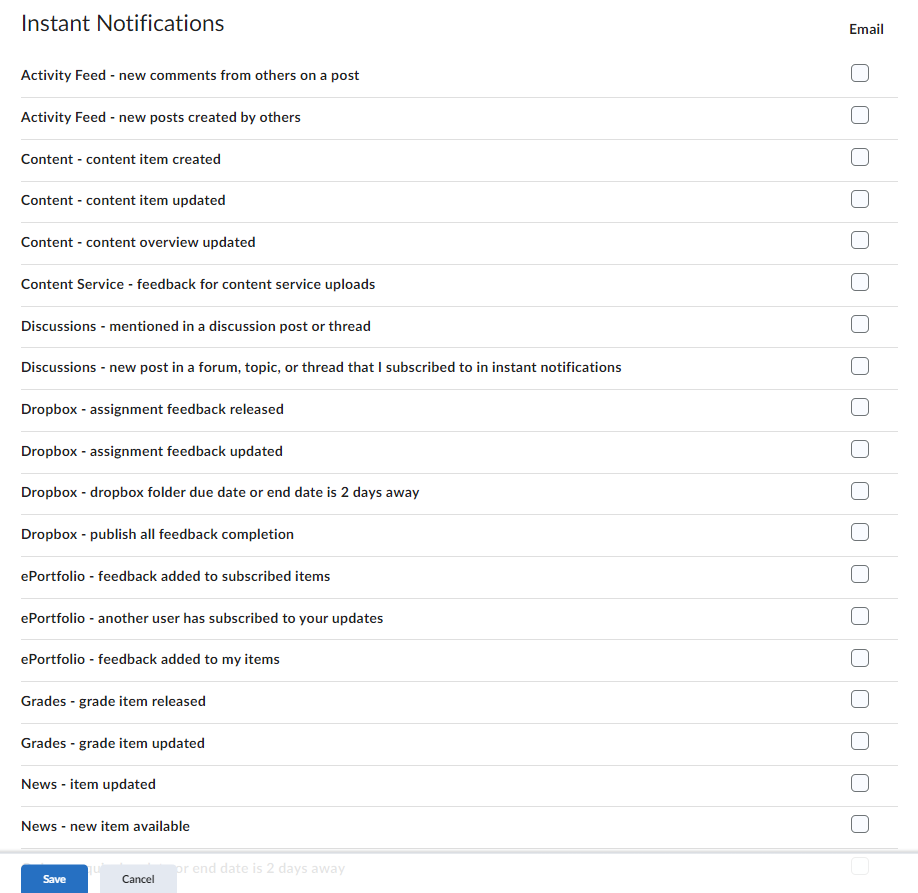This screenshot has height=893, width=918.
Task: Check email for assignment feedback updated
Action: (x=859, y=449)
